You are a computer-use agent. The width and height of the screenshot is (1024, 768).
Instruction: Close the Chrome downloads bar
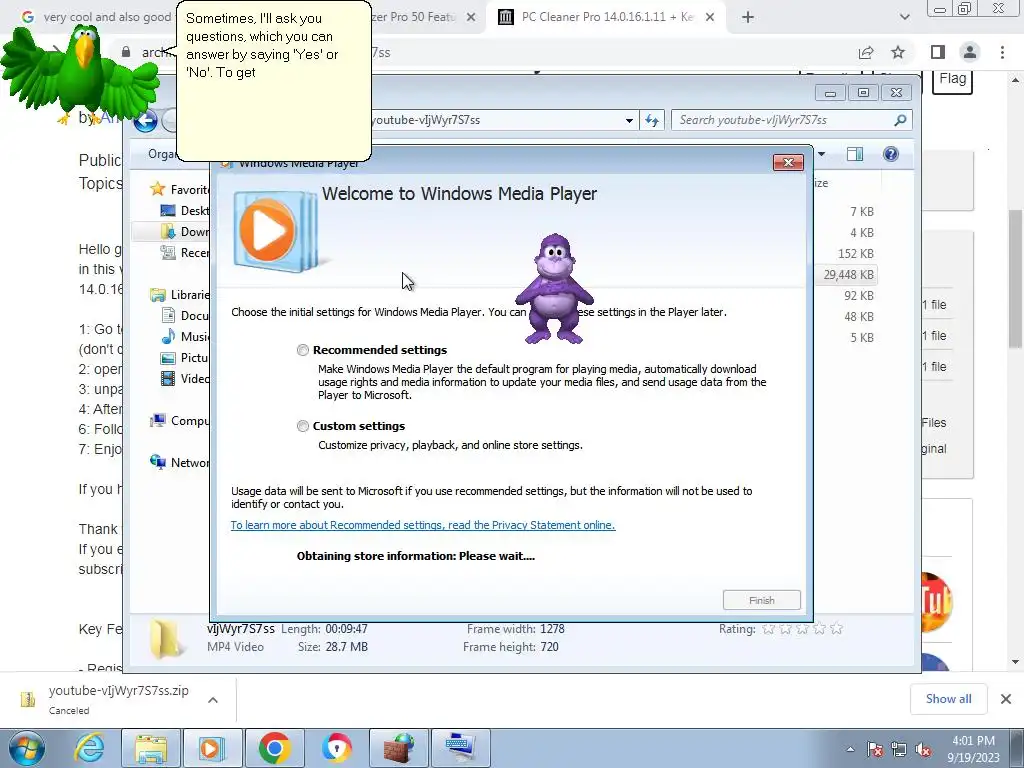click(1006, 699)
